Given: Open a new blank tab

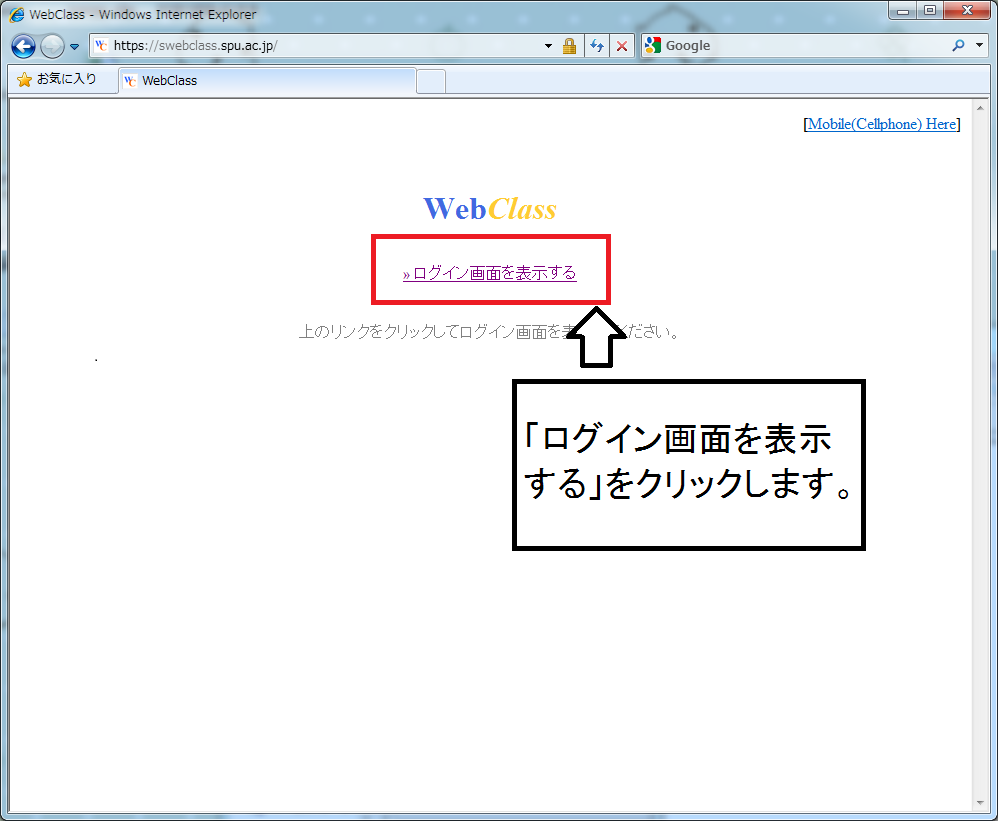Looking at the screenshot, I should 431,81.
